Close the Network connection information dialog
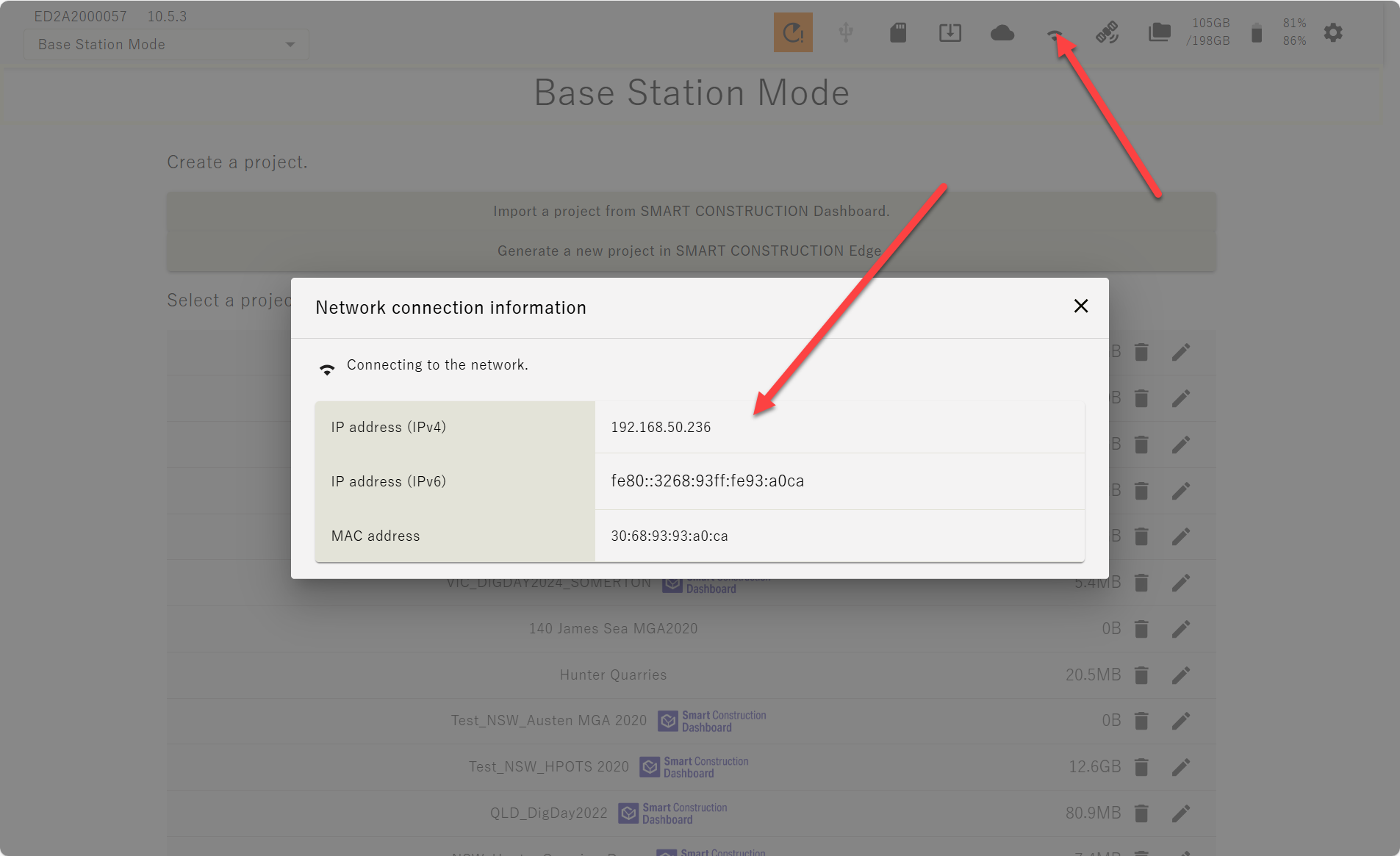 coord(1080,306)
